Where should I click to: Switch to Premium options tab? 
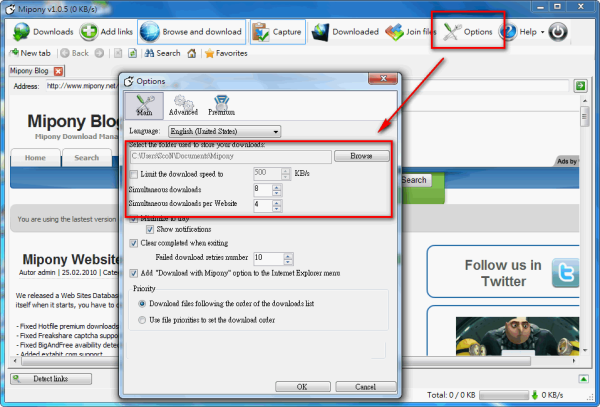pyautogui.click(x=221, y=105)
